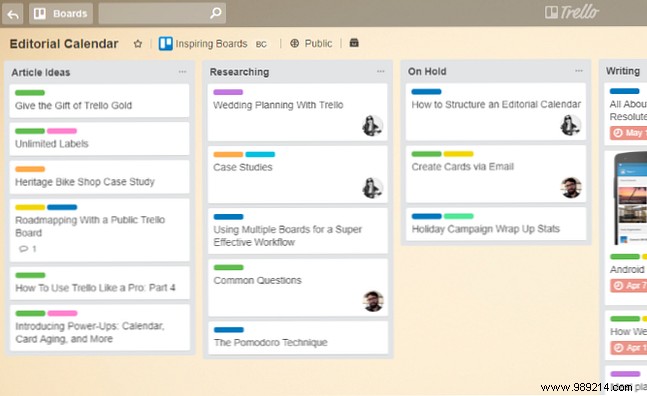Click the May due date badge

coord(628,133)
